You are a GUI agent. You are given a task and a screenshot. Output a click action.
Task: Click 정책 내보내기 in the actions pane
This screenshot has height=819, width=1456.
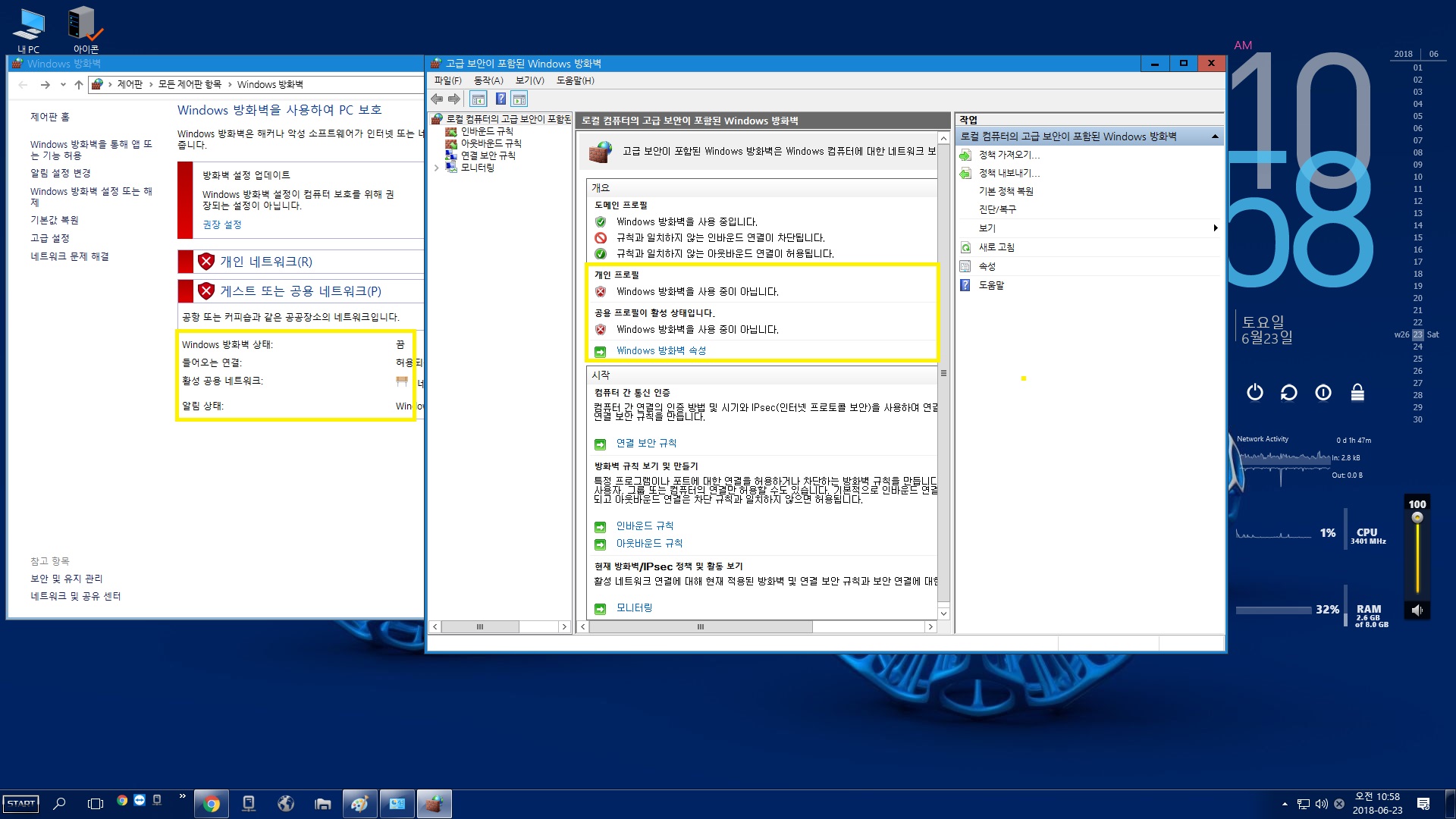tap(1009, 173)
